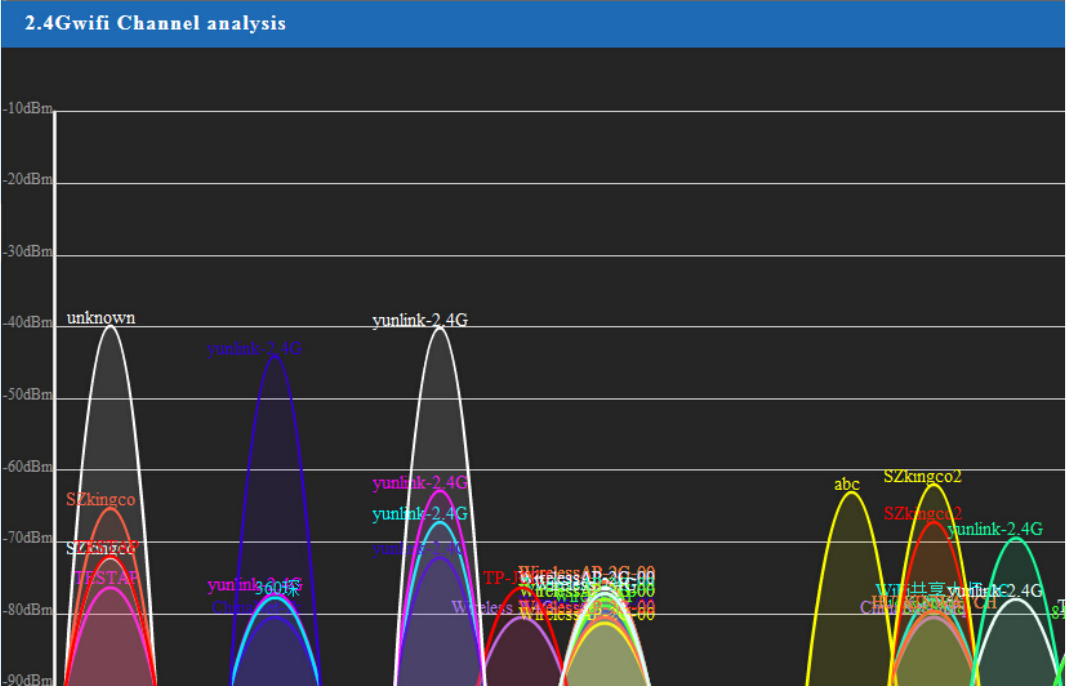Click the -20dBm axis label
Screen dimensions: 1066x686
click(x=27, y=179)
